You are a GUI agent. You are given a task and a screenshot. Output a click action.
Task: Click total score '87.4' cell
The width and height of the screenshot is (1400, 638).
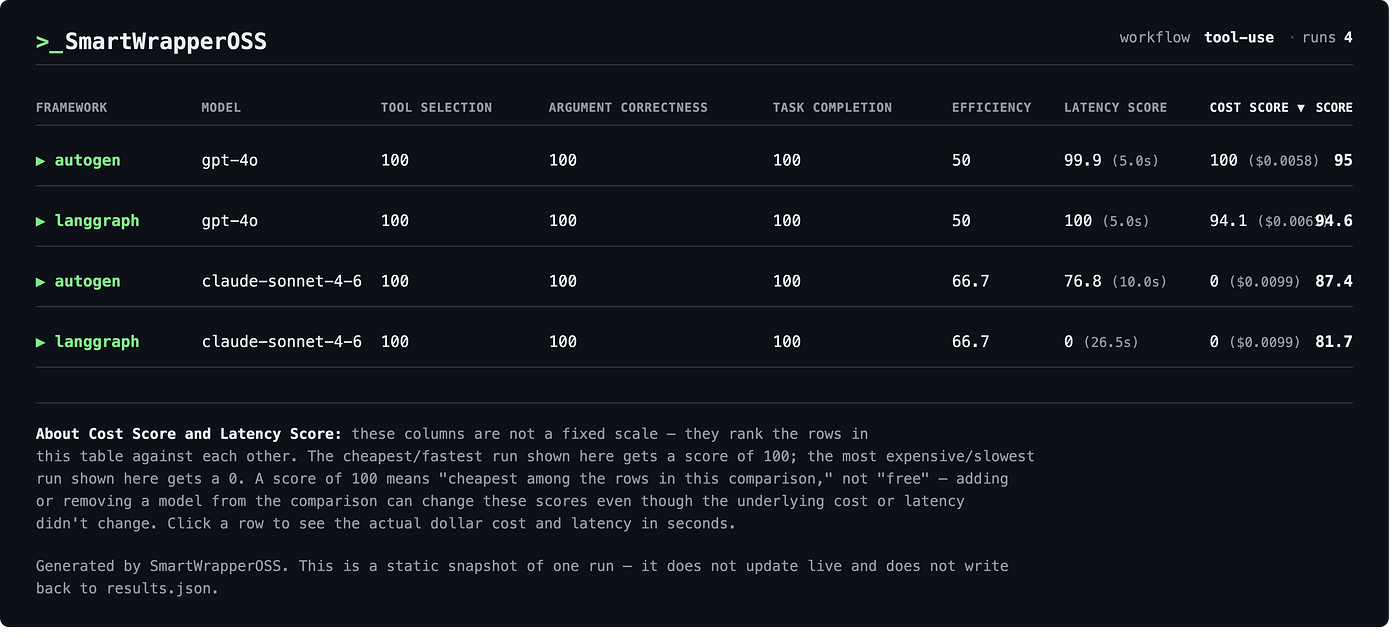pyautogui.click(x=1334, y=282)
